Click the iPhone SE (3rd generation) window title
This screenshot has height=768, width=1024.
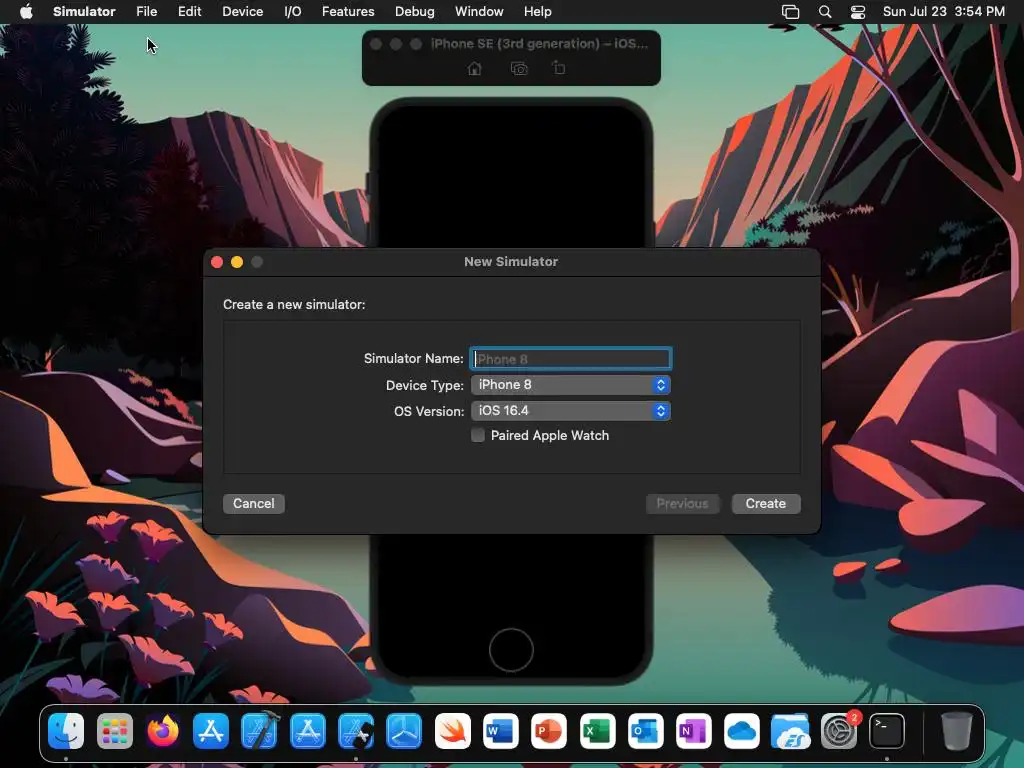point(539,44)
